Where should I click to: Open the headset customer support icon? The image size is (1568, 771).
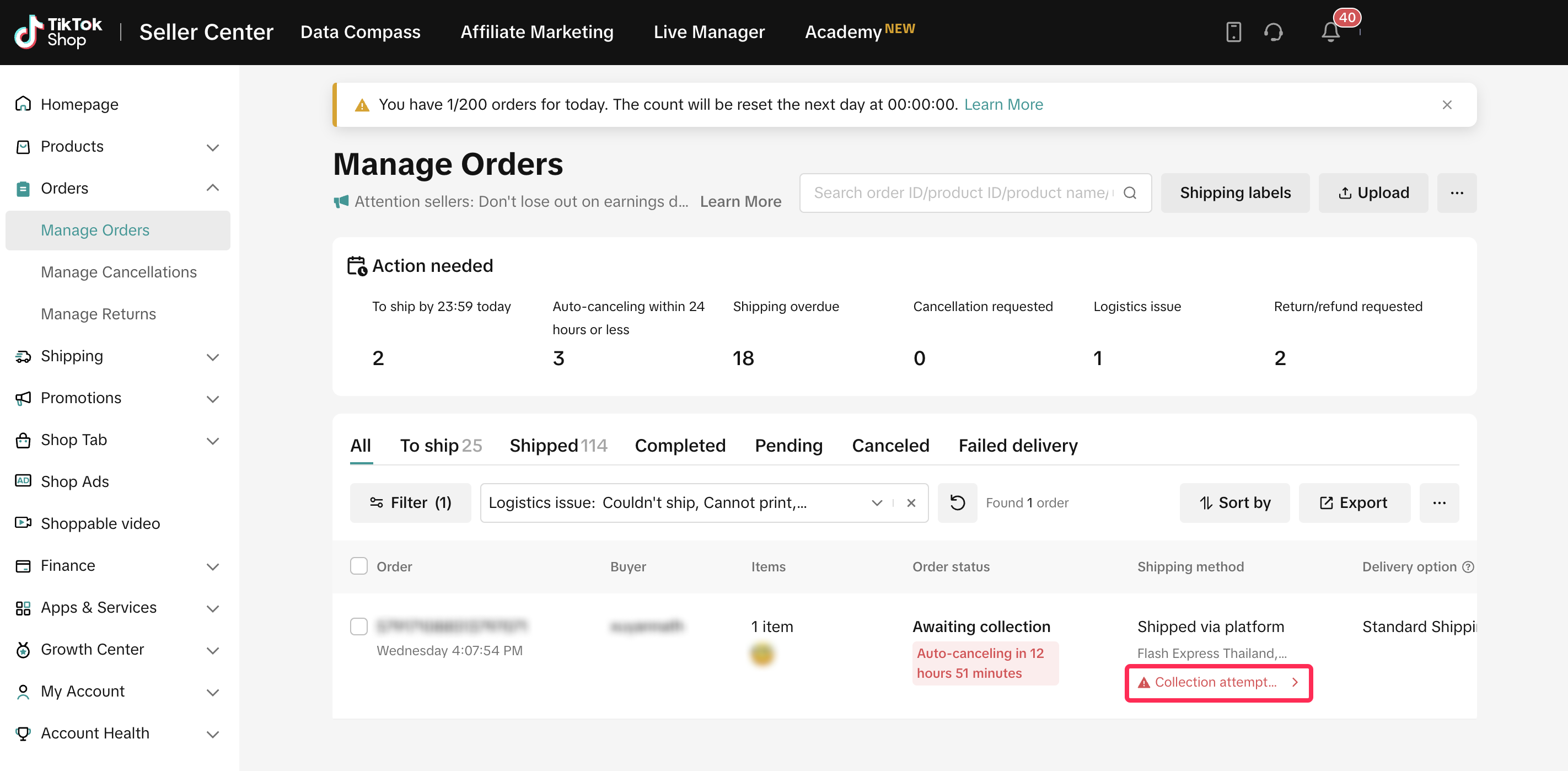click(x=1274, y=31)
